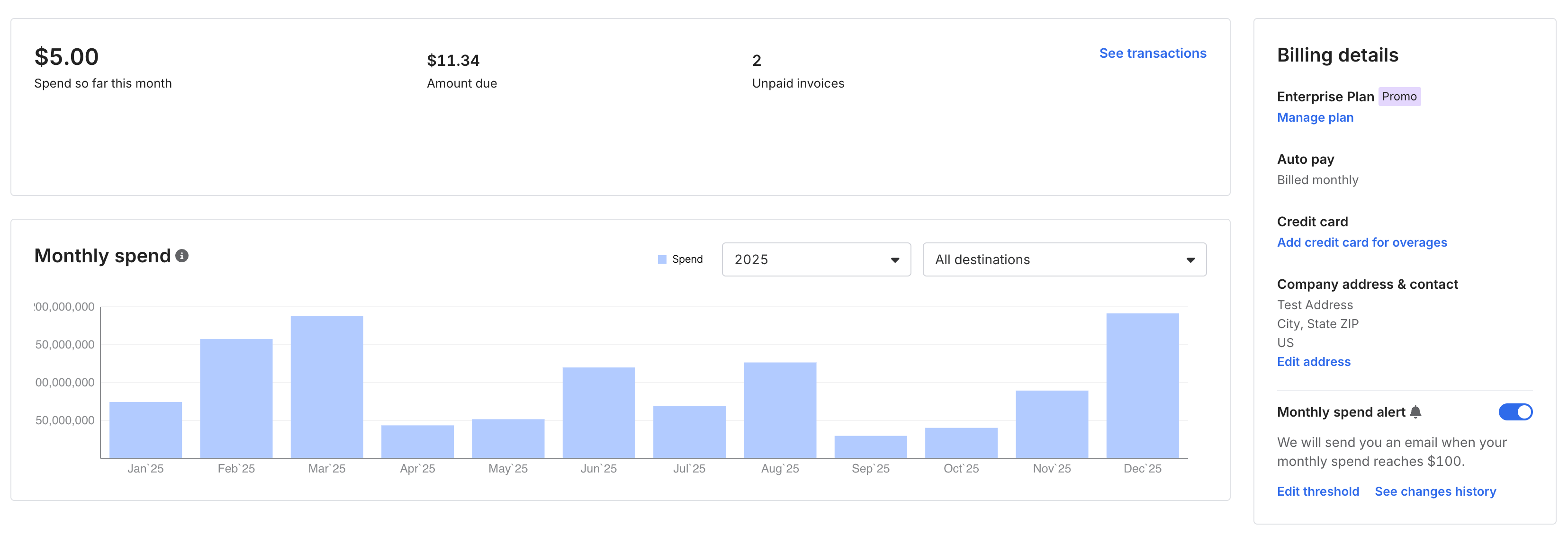
Task: Click the Mar'25 spend bar
Action: [327, 387]
